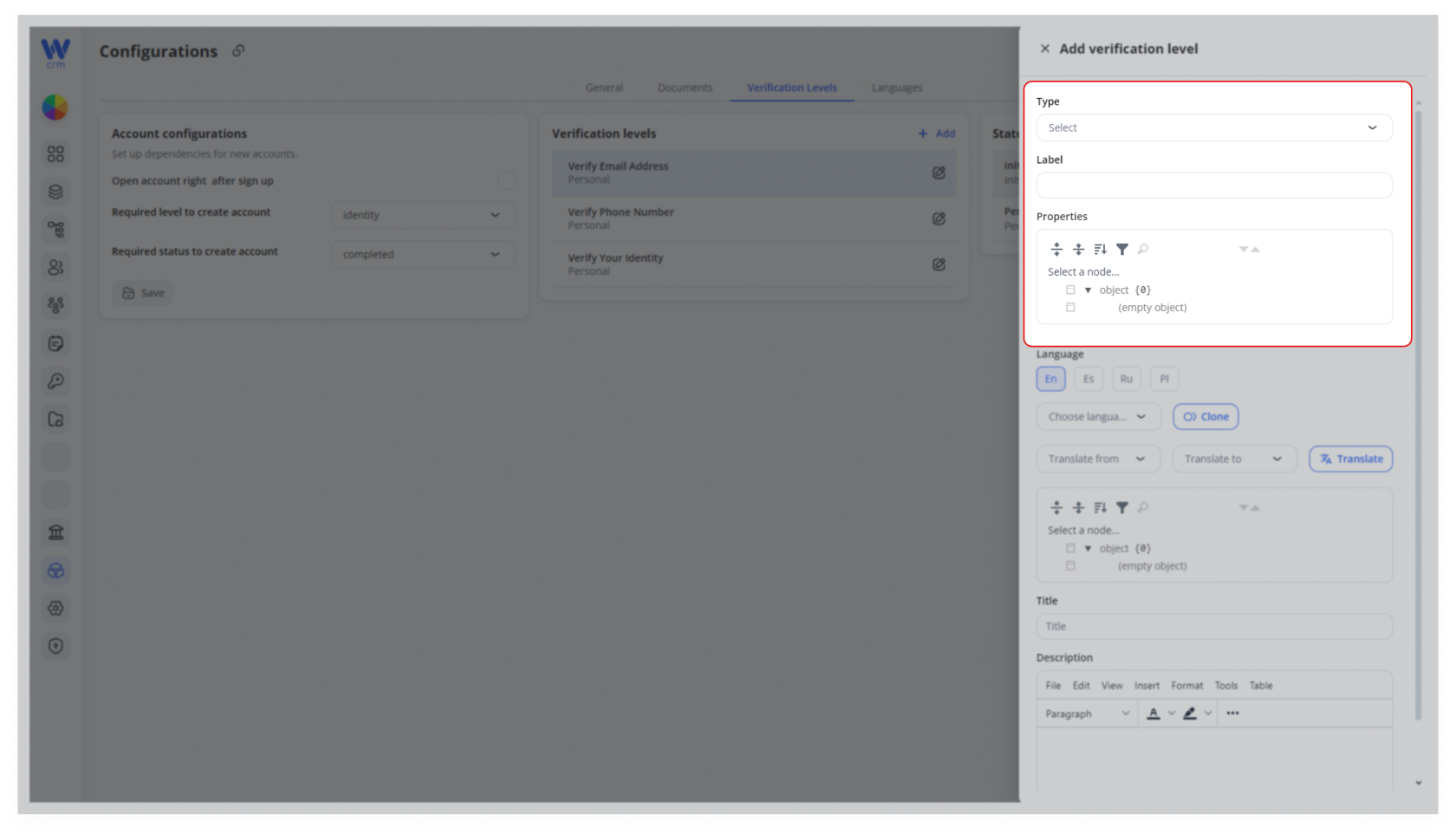
Task: Open the settings gear icon in sidebar
Action: click(55, 608)
